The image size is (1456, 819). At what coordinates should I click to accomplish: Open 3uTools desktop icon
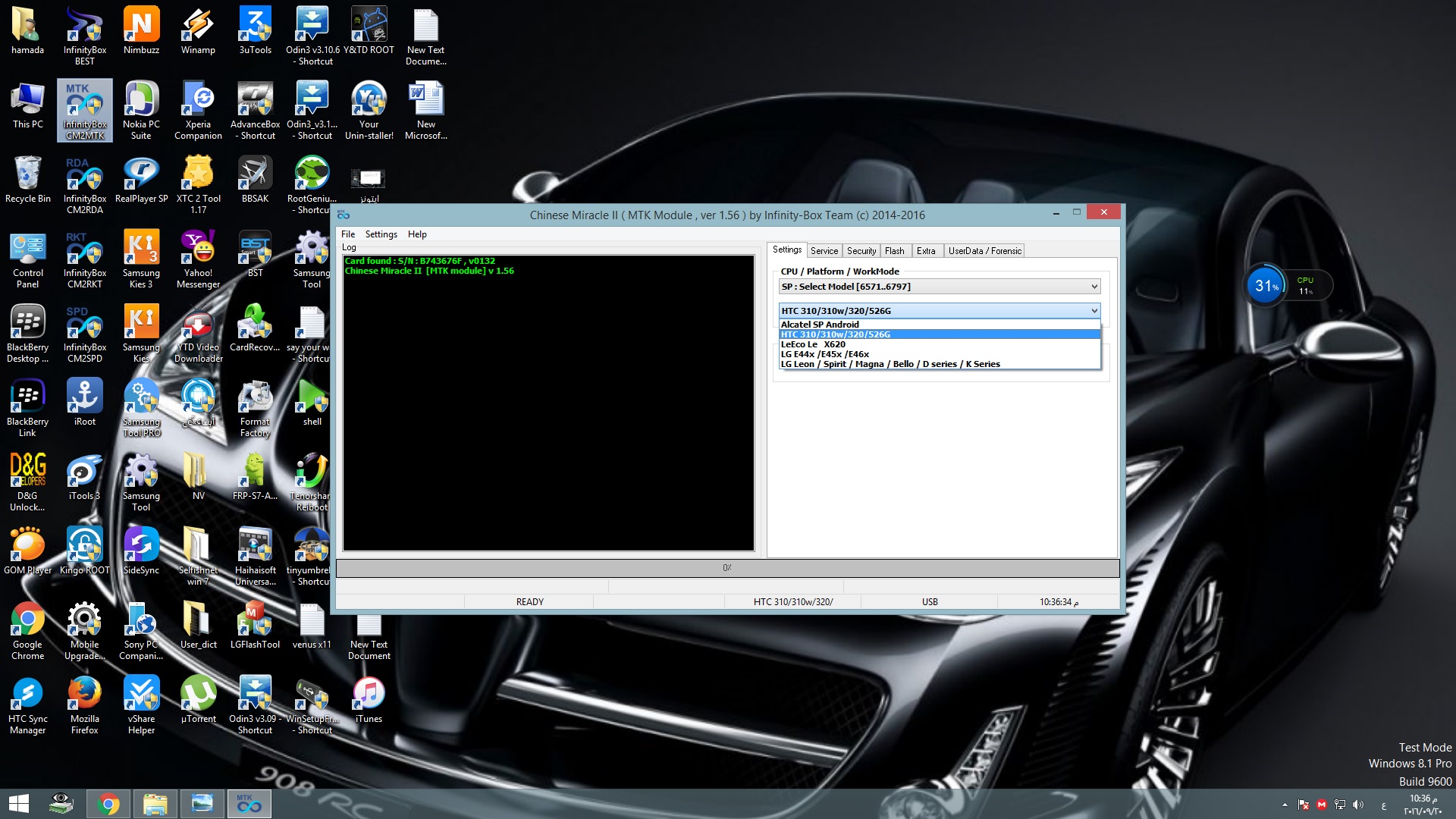pyautogui.click(x=255, y=30)
